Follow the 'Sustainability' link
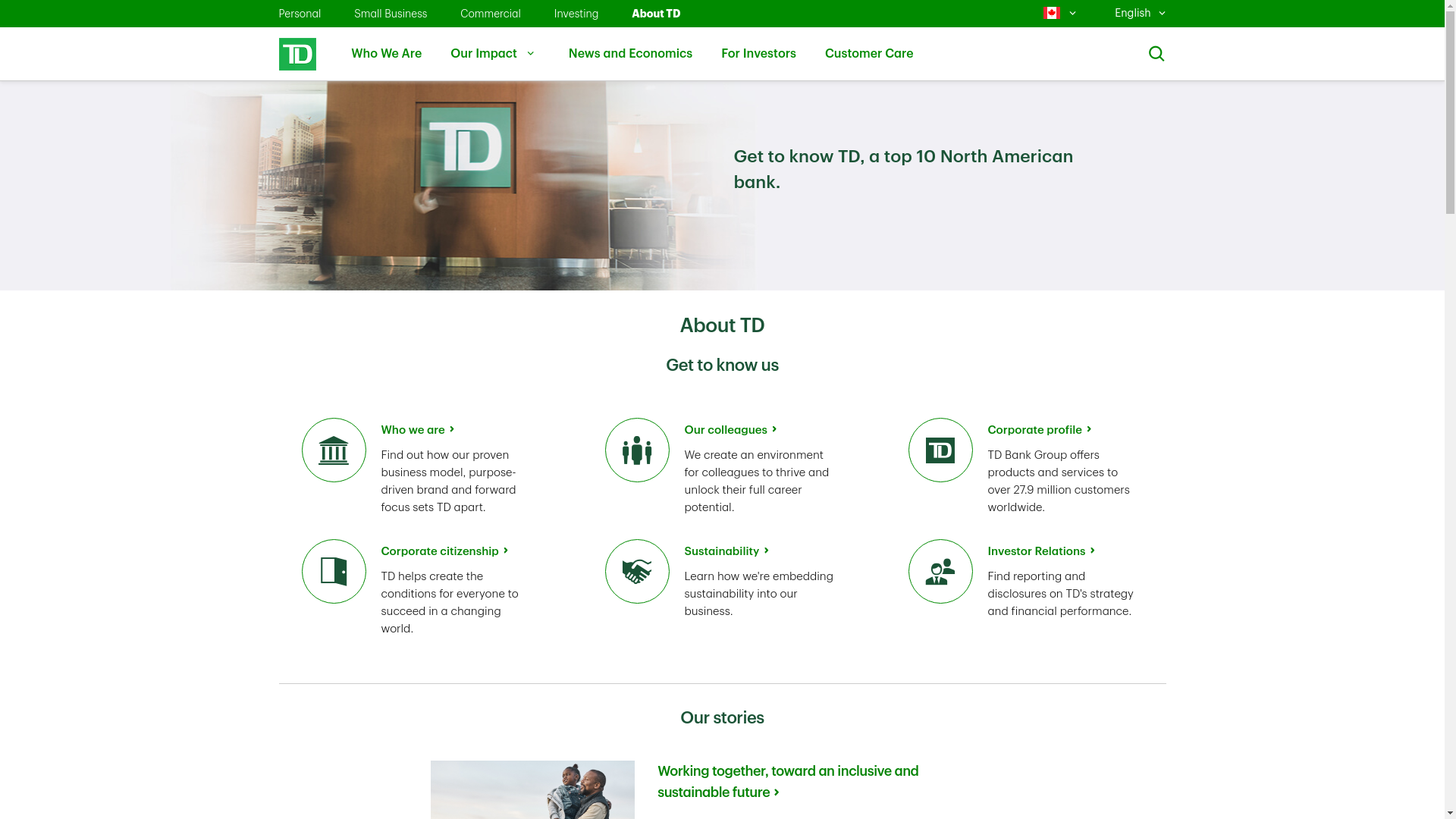 pos(726,551)
